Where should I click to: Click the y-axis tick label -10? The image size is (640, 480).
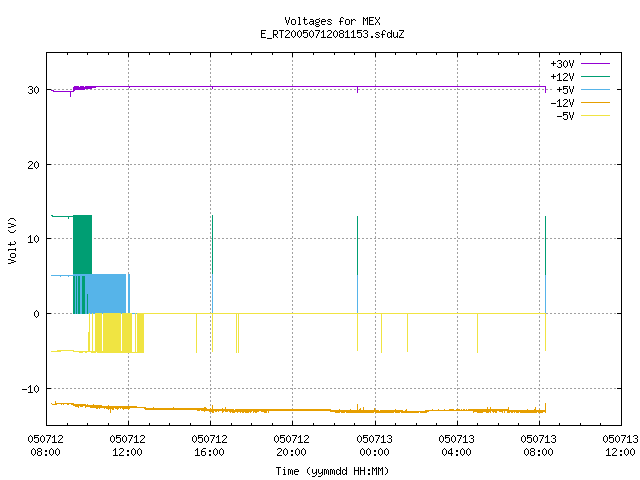click(x=31, y=389)
